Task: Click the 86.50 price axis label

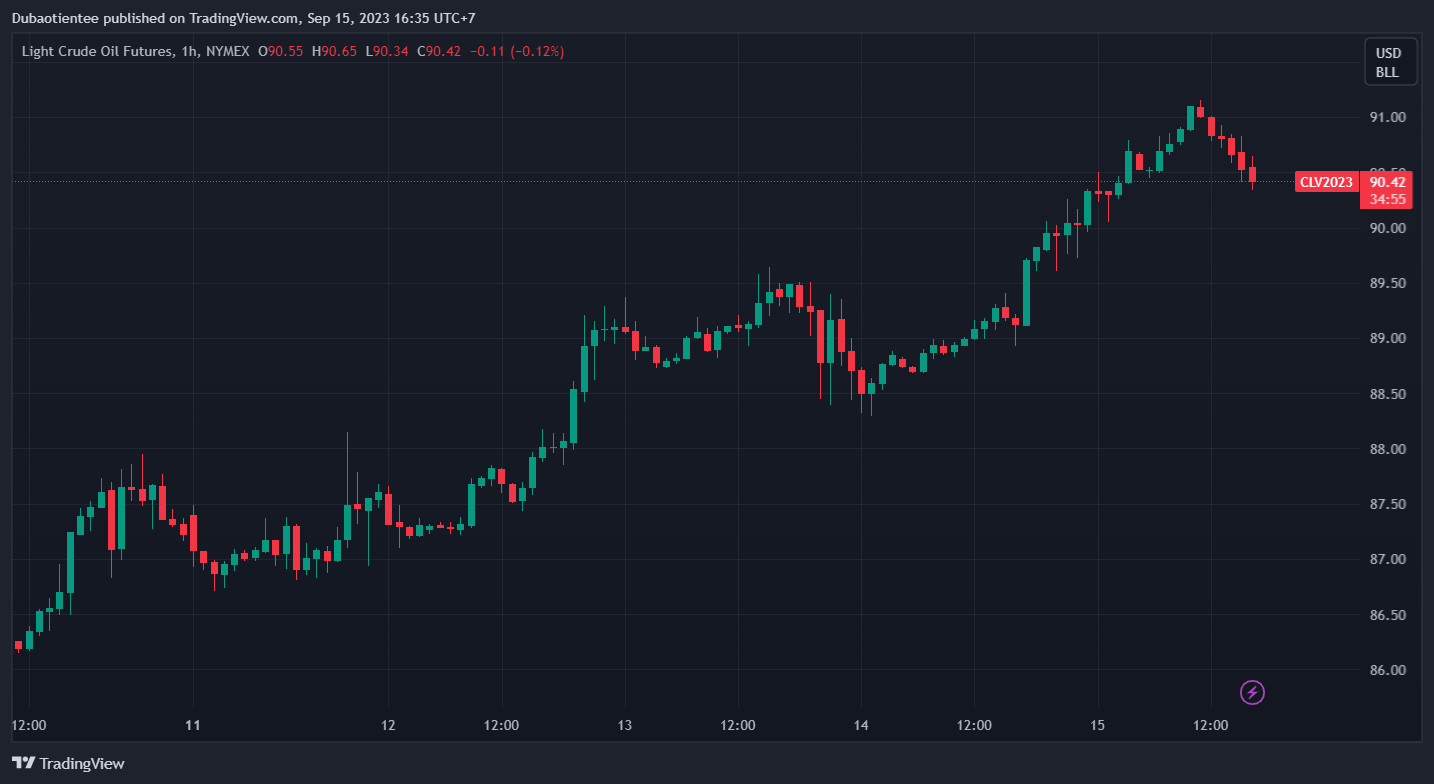Action: point(1388,615)
